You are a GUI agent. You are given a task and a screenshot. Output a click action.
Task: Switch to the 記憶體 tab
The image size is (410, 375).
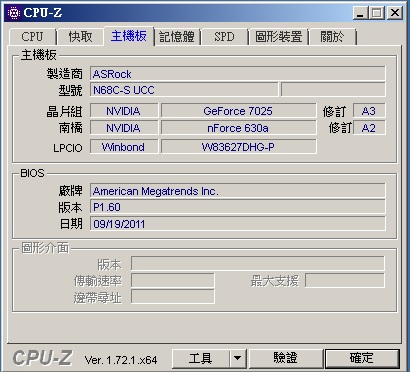(x=177, y=37)
